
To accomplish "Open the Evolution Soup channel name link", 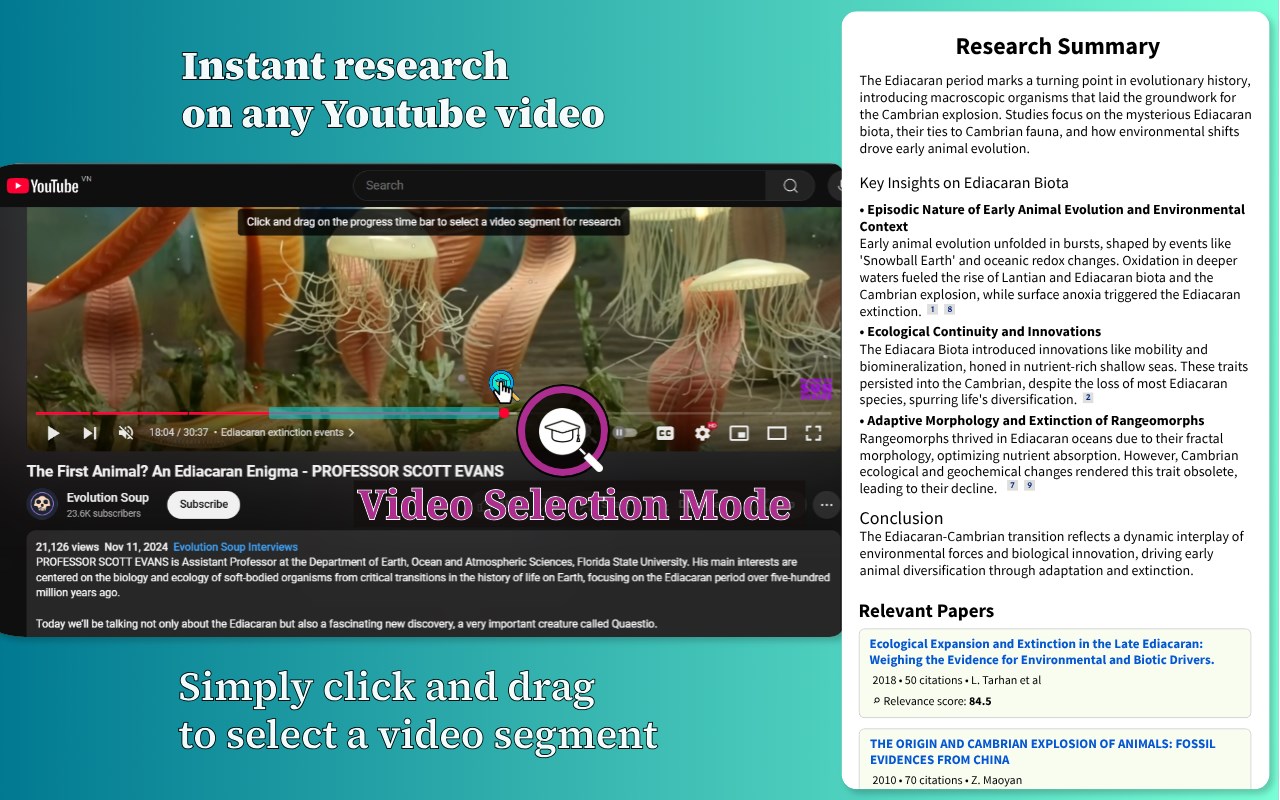I will point(108,497).
